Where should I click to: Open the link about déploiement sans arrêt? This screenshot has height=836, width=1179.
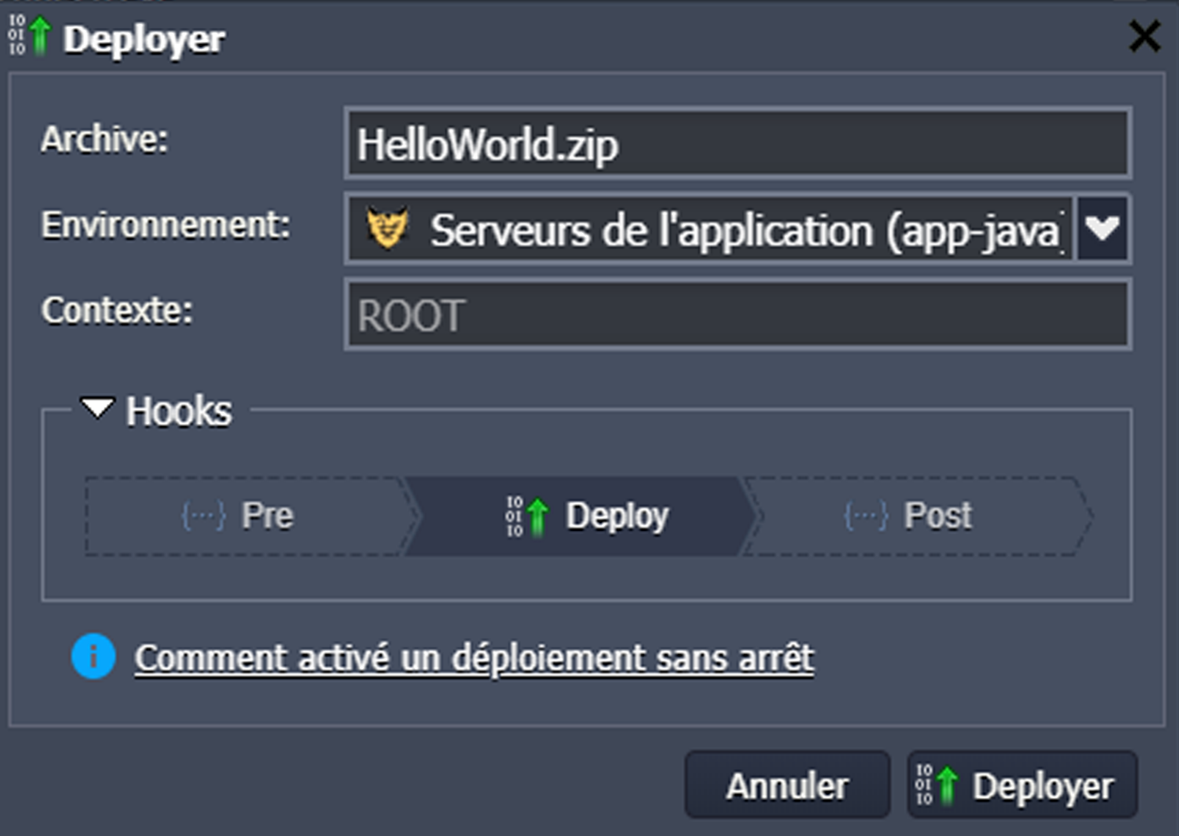click(474, 658)
